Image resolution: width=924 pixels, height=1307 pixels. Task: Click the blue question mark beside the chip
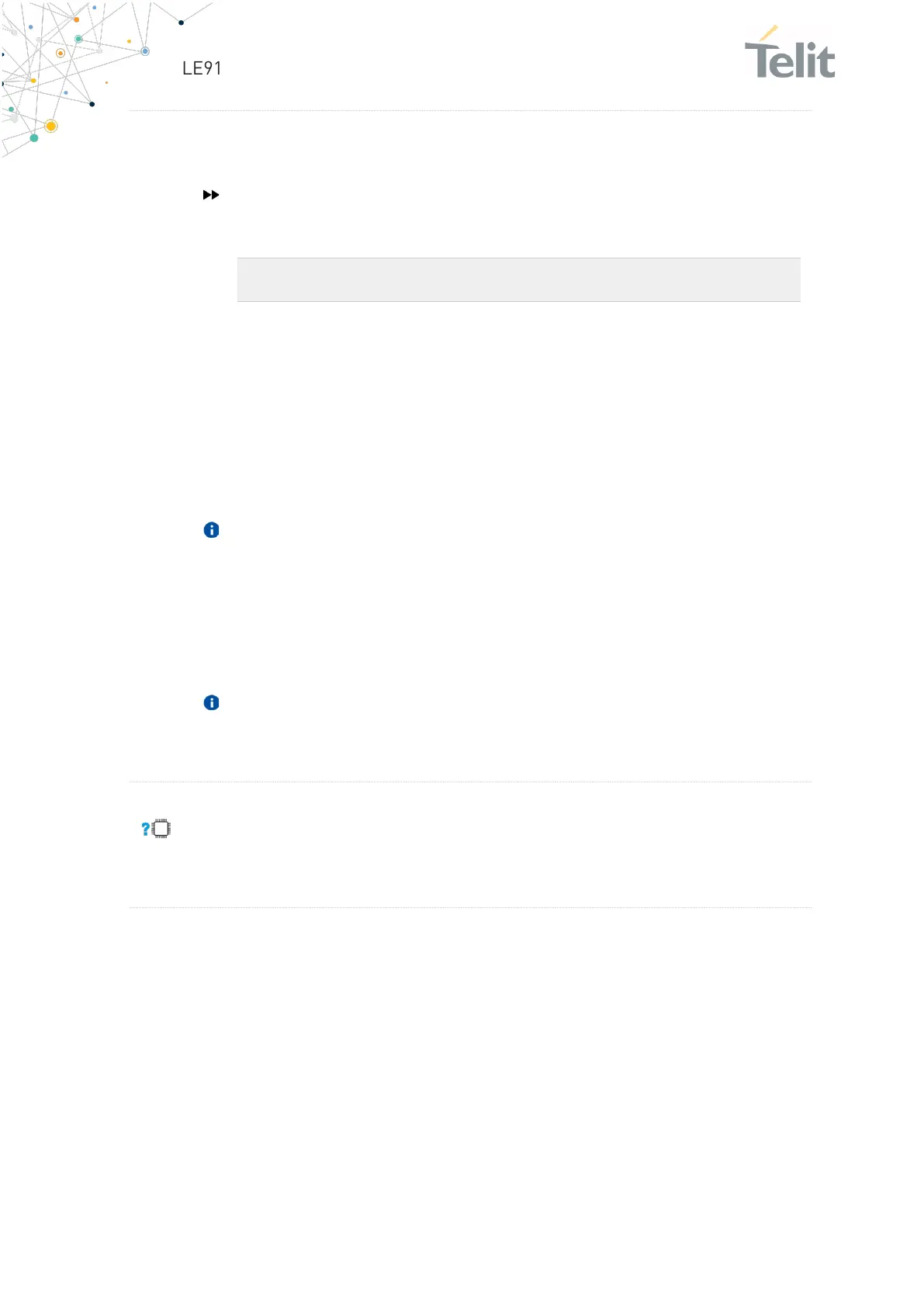(x=145, y=829)
